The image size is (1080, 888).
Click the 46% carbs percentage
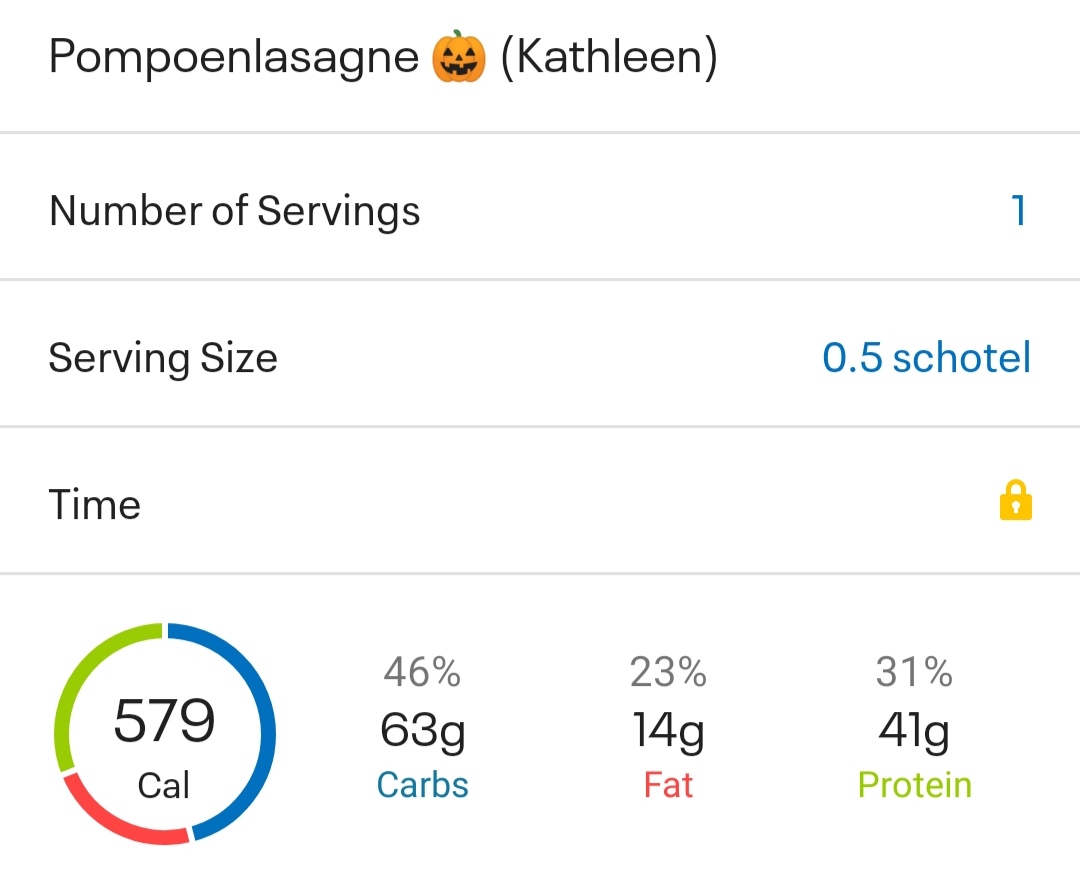[422, 673]
